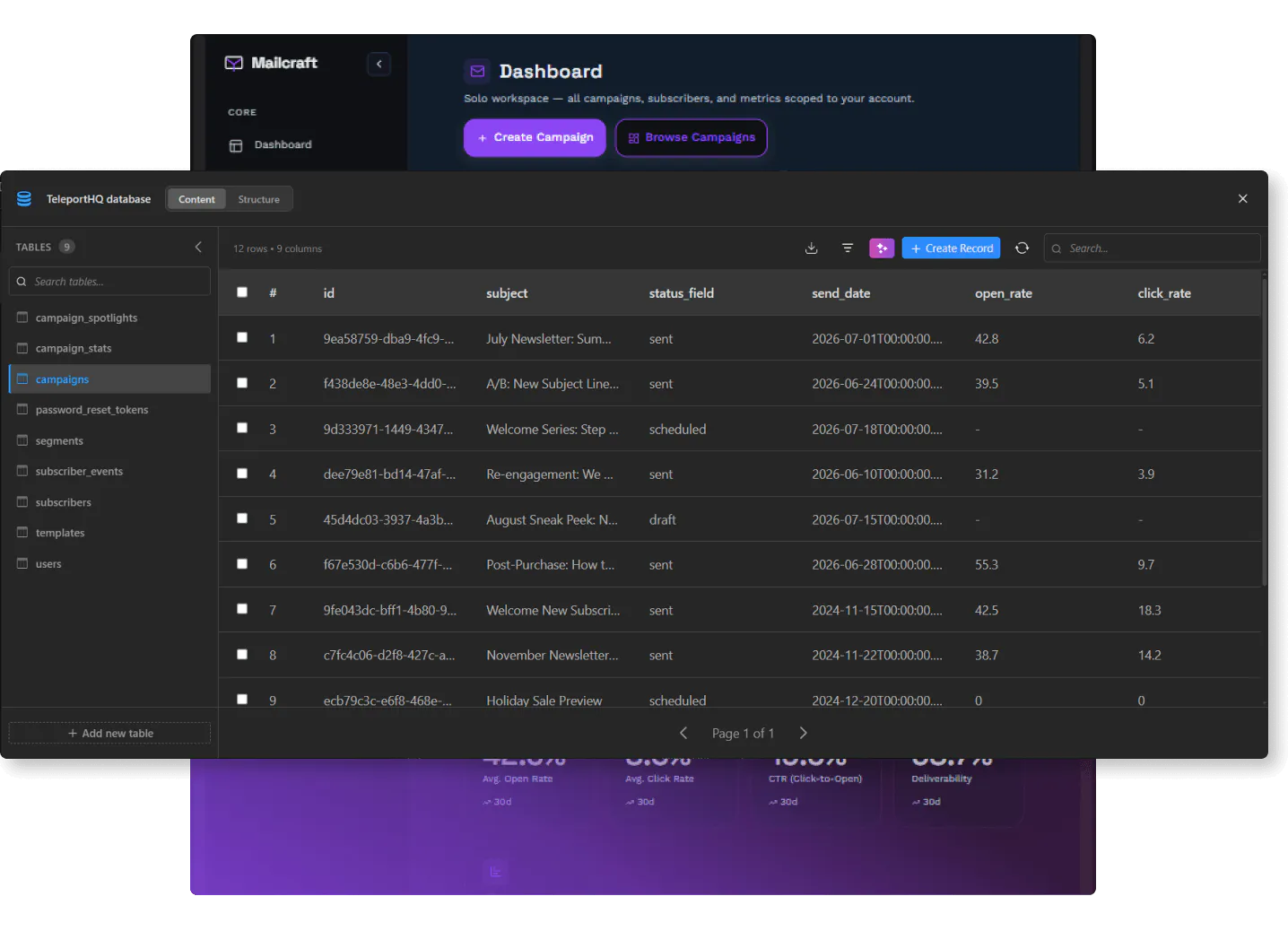Click the Create Record button
Image resolution: width=1288 pixels, height=931 pixels.
coord(951,248)
